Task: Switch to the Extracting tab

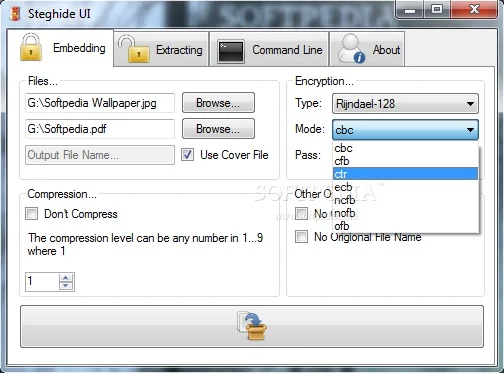Action: click(x=161, y=49)
